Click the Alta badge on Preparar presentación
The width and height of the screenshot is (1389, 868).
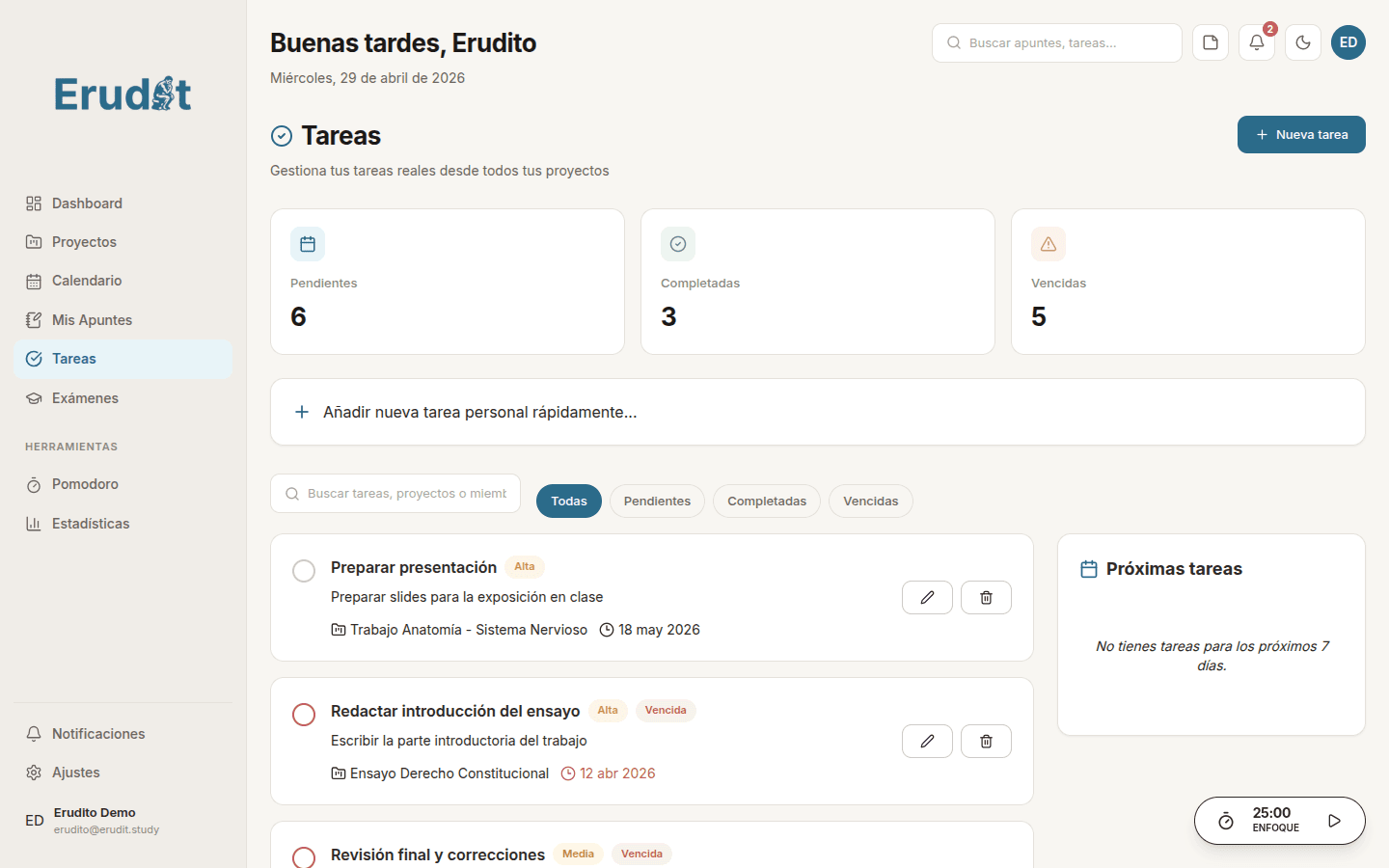pos(525,567)
